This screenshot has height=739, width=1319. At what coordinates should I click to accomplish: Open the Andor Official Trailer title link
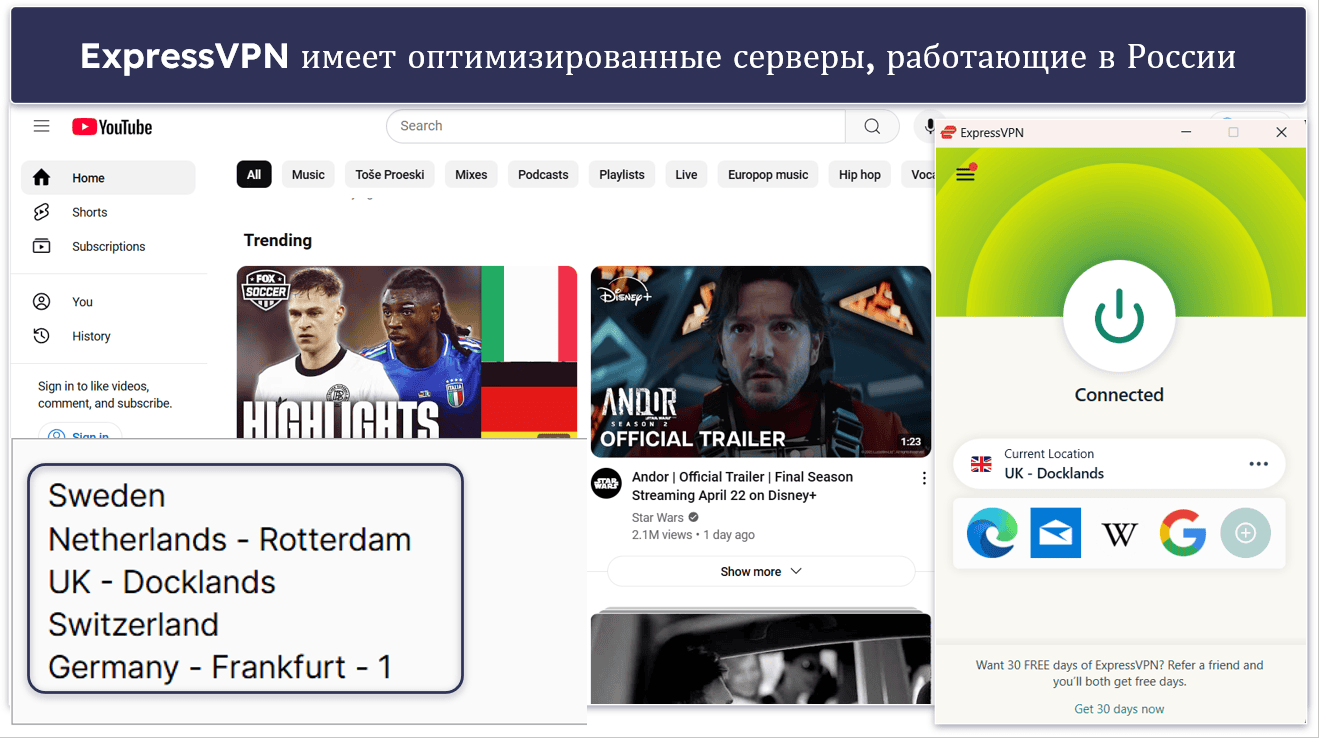[x=742, y=486]
